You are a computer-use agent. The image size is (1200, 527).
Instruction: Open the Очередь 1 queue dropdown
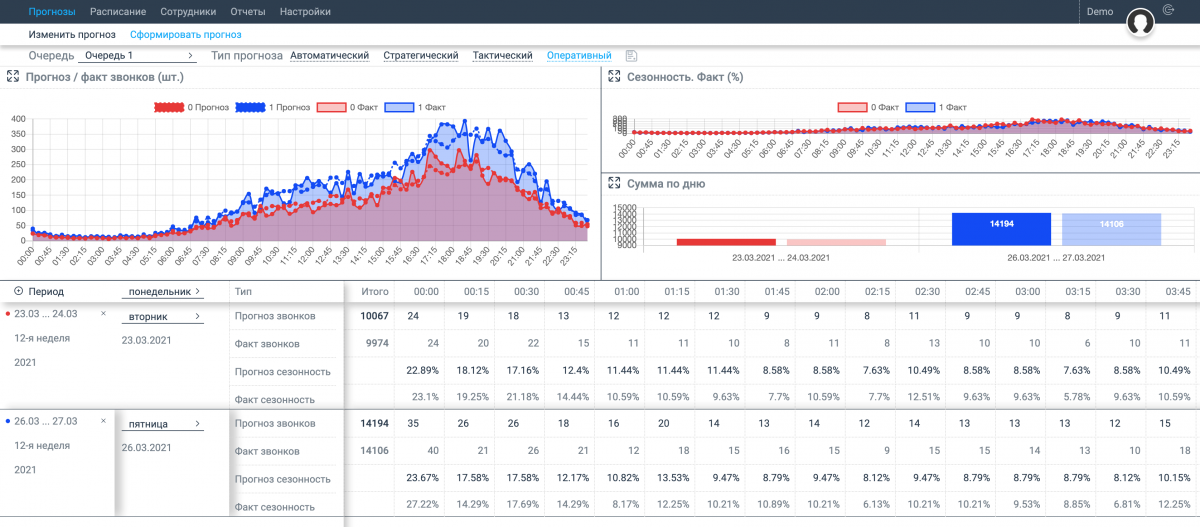(138, 56)
